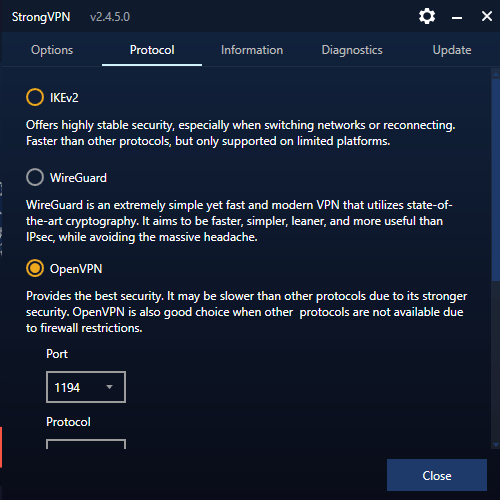Viewport: 500px width, 500px height.
Task: Click the Port dropdown arrow
Action: click(x=109, y=387)
